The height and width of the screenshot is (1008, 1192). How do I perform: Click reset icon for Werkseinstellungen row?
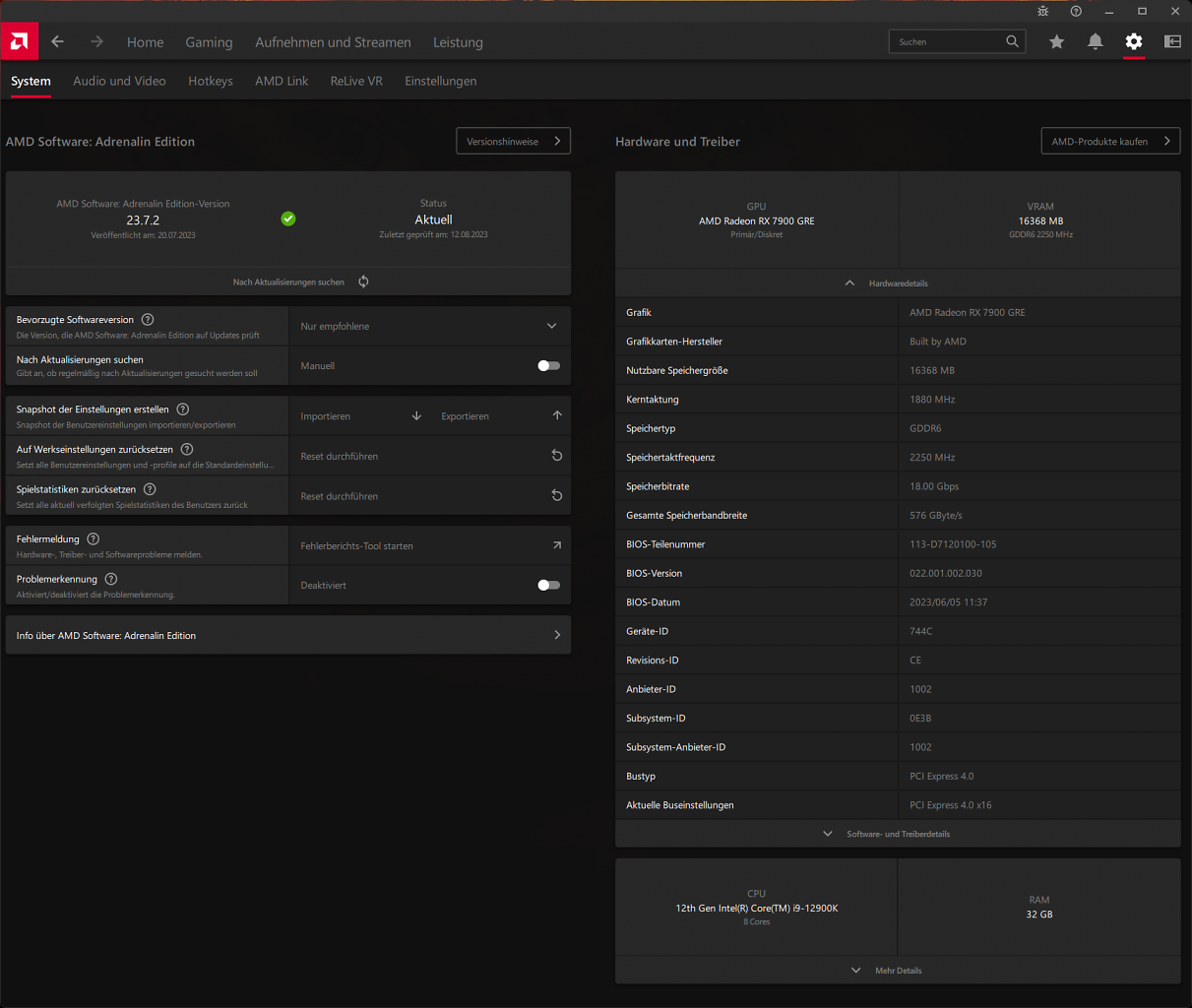tap(557, 456)
